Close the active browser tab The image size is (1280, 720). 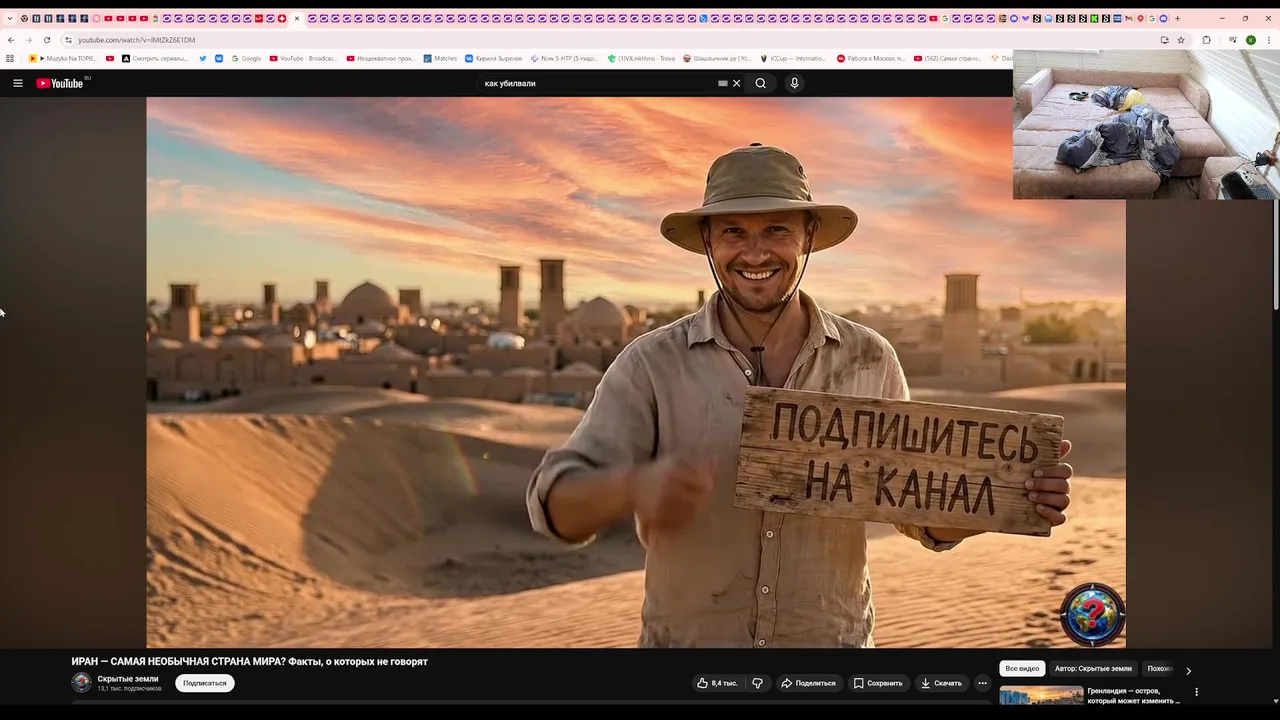[297, 18]
